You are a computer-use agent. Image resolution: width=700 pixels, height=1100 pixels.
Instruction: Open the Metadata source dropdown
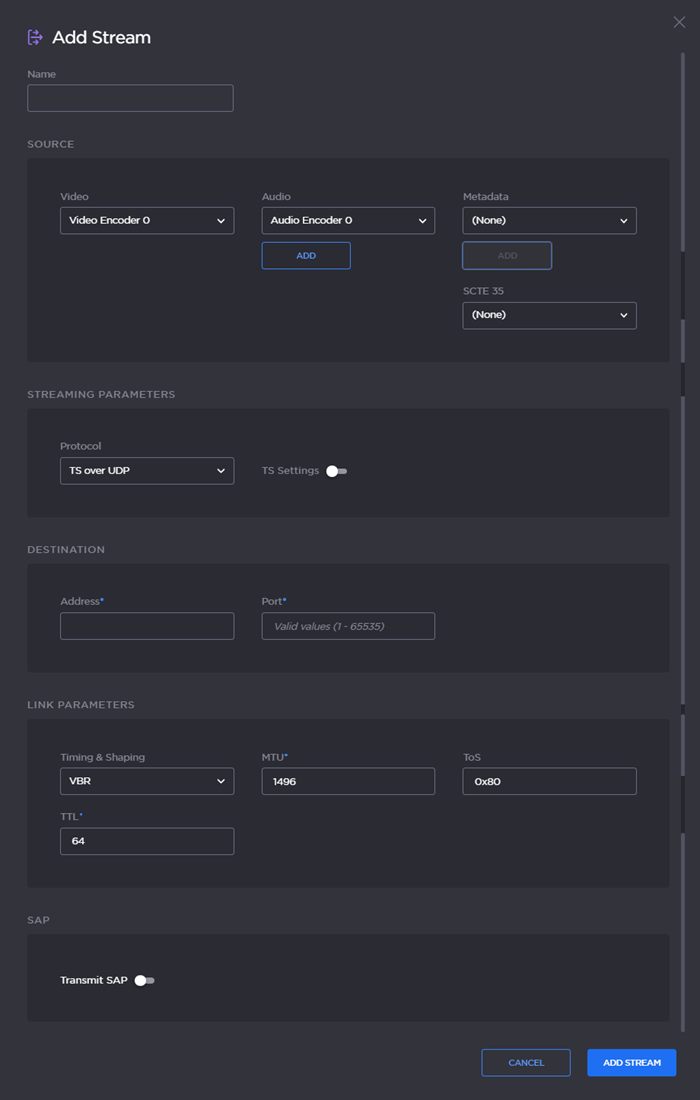[549, 220]
